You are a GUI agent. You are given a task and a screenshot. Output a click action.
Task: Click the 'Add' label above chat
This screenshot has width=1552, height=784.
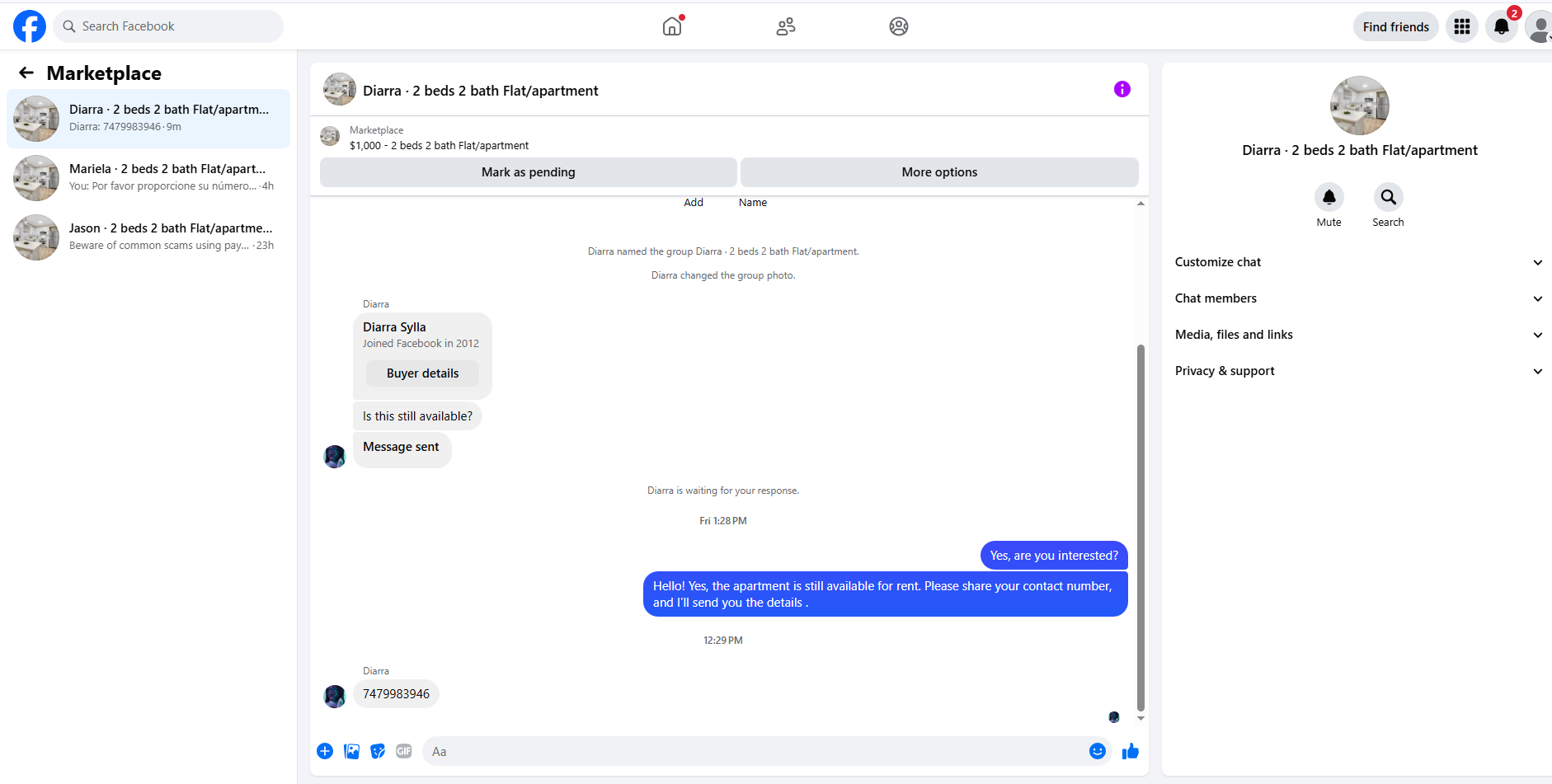coord(694,203)
